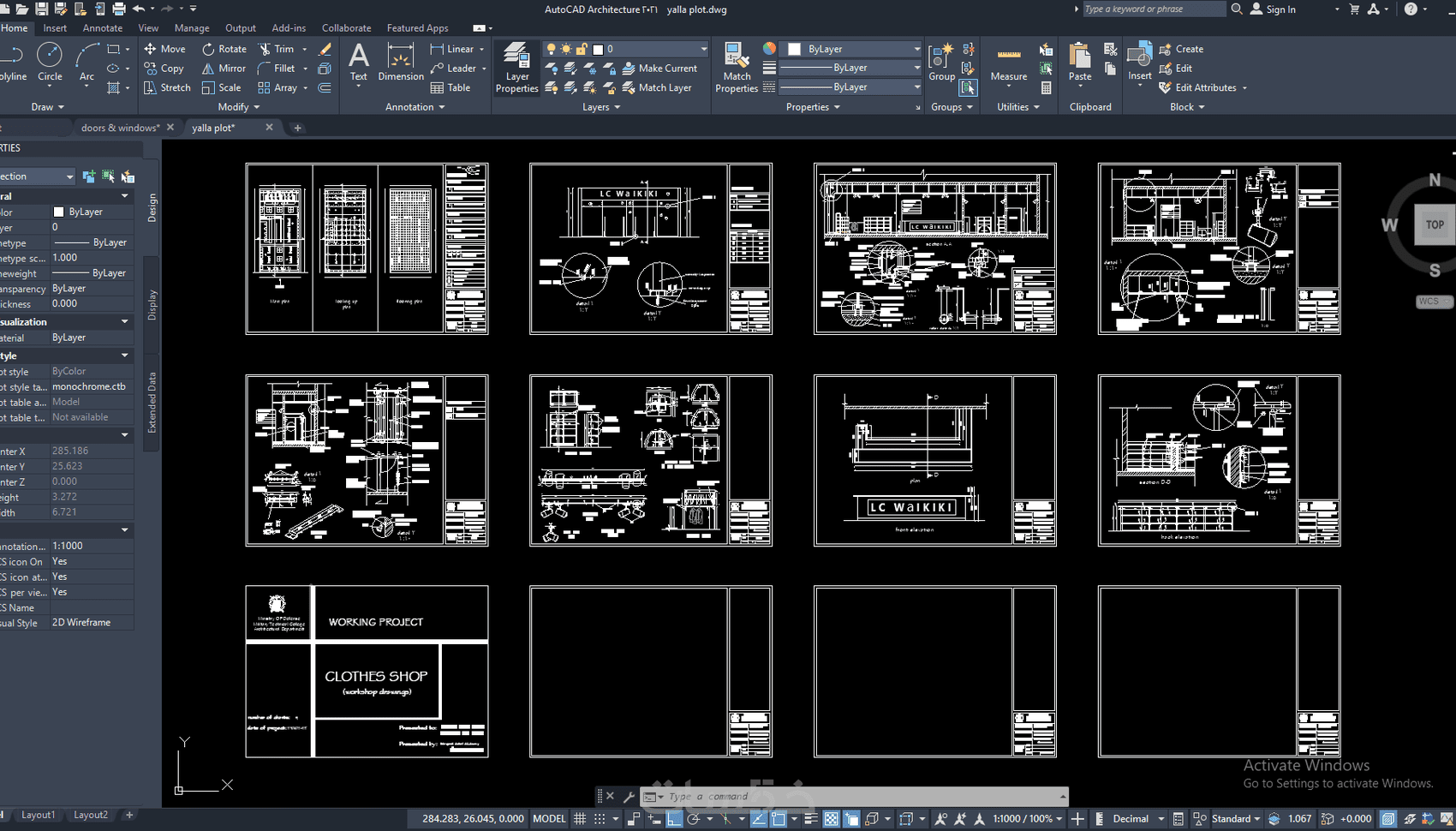
Task: Expand the Annotation panel
Action: click(415, 107)
